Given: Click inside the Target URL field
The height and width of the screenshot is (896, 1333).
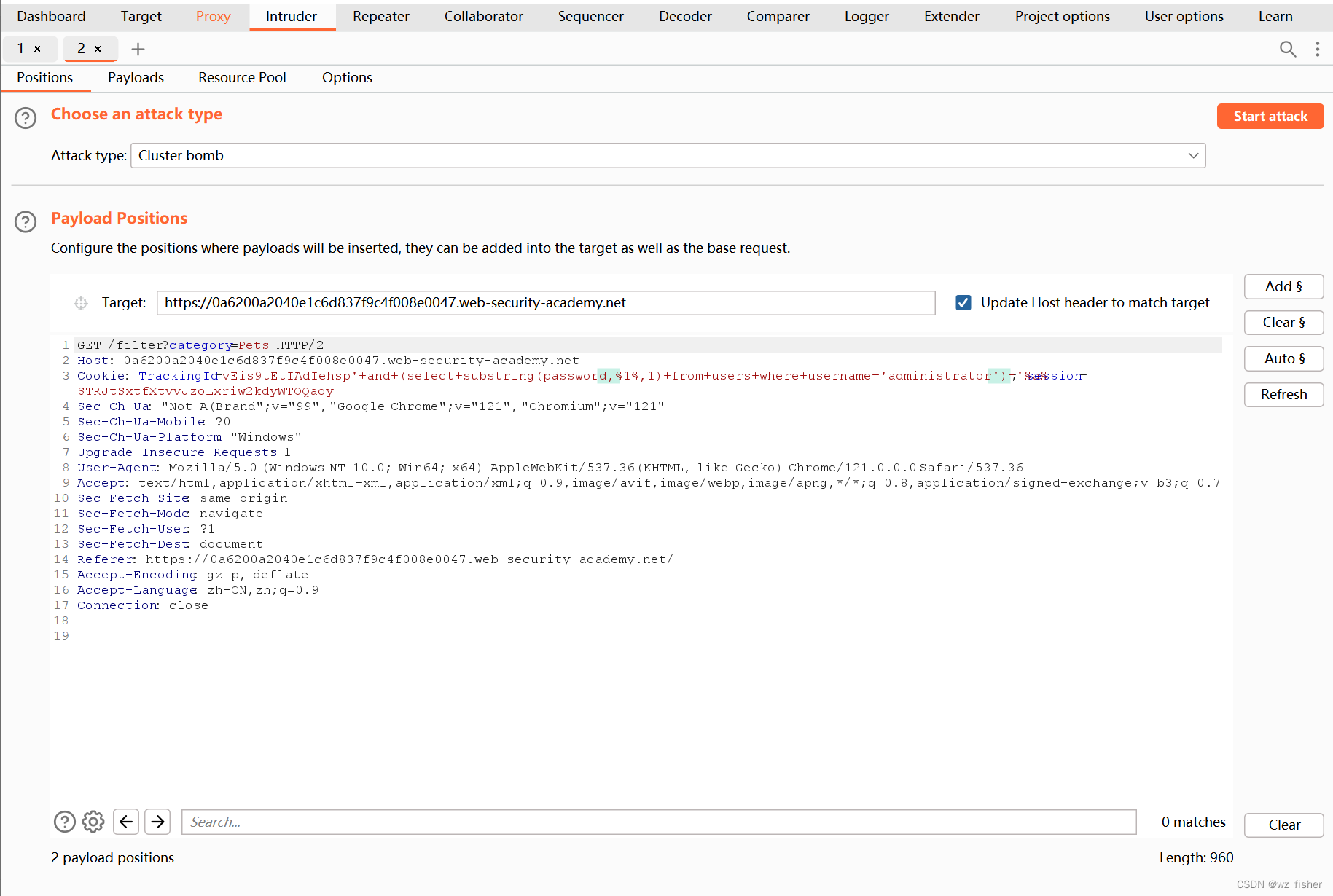Looking at the screenshot, I should click(545, 303).
